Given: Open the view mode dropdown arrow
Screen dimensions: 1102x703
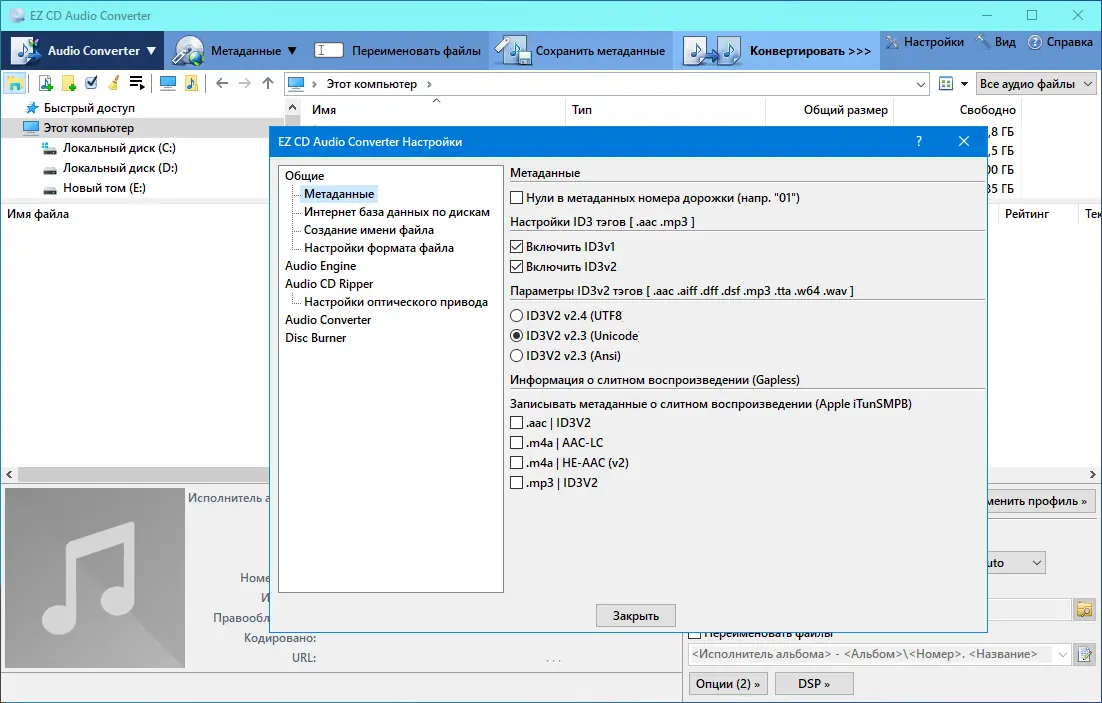Looking at the screenshot, I should coord(964,84).
